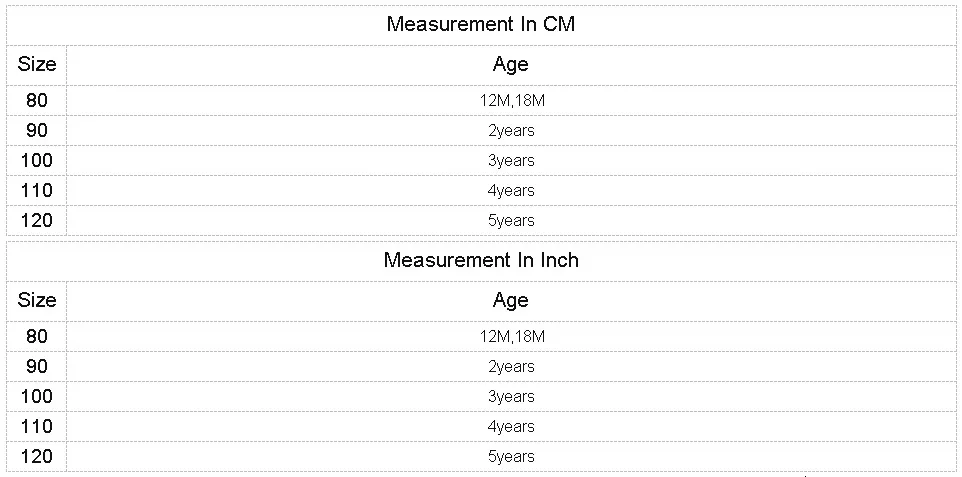This screenshot has width=962, height=477.
Task: Select size 80 cell in CM table
Action: (37, 100)
